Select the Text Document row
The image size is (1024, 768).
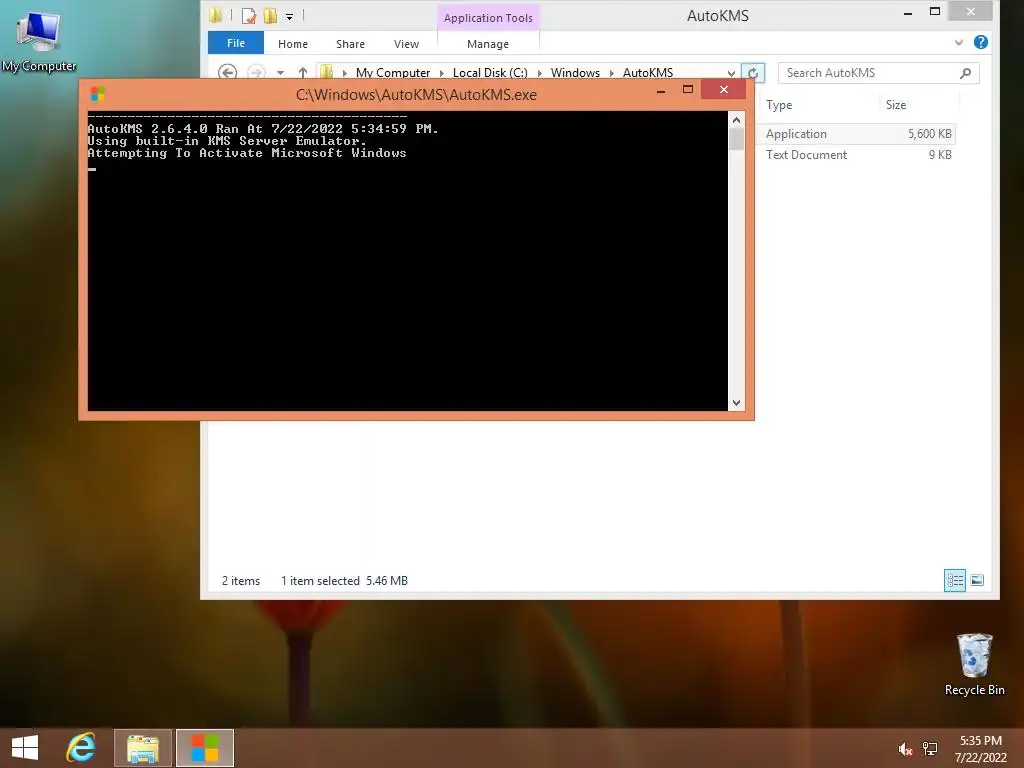pos(857,155)
